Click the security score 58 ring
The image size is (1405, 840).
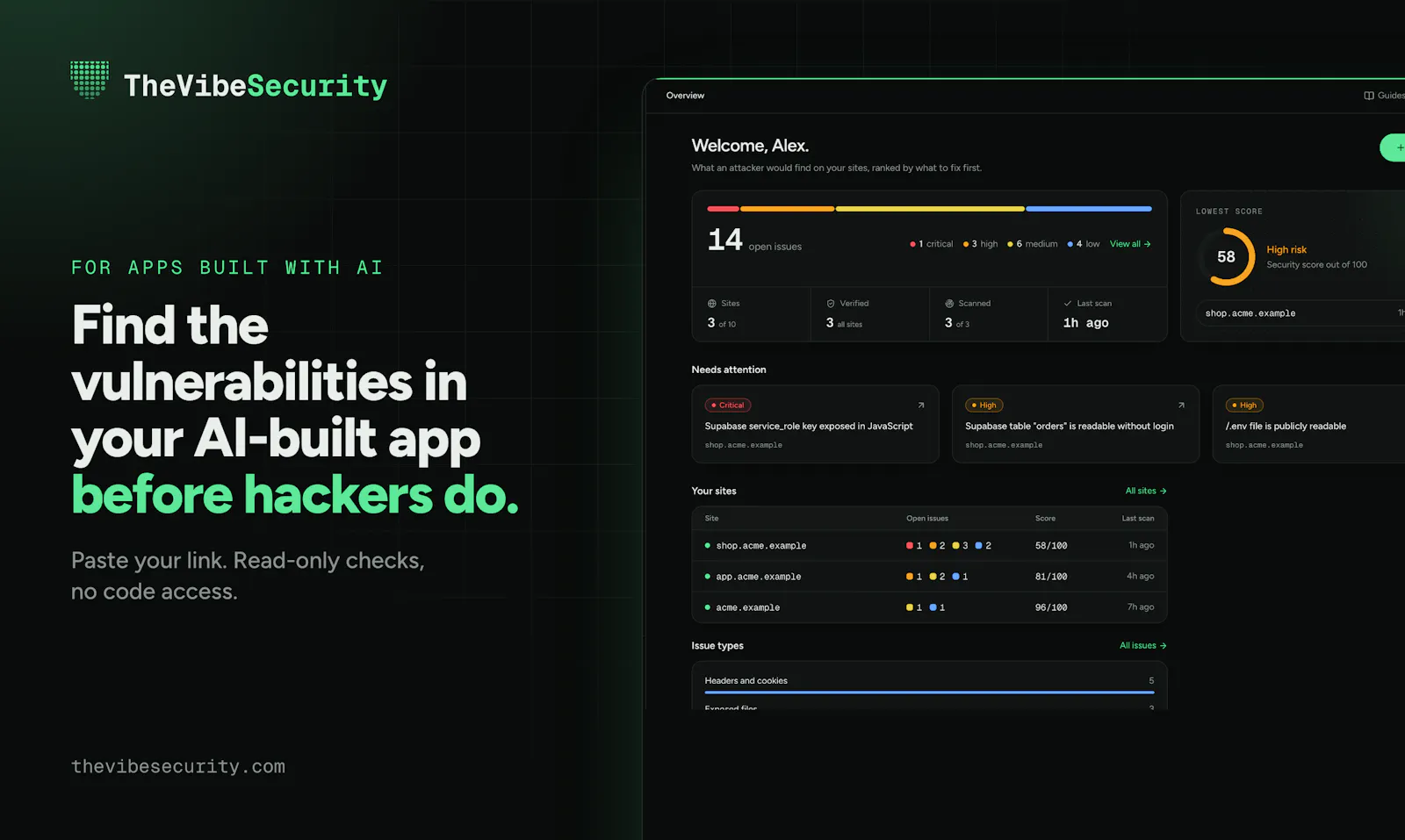point(1226,256)
